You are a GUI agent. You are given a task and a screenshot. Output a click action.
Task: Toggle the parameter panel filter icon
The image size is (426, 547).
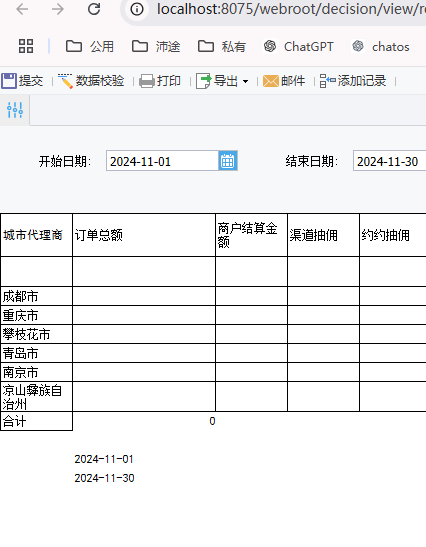click(x=15, y=110)
